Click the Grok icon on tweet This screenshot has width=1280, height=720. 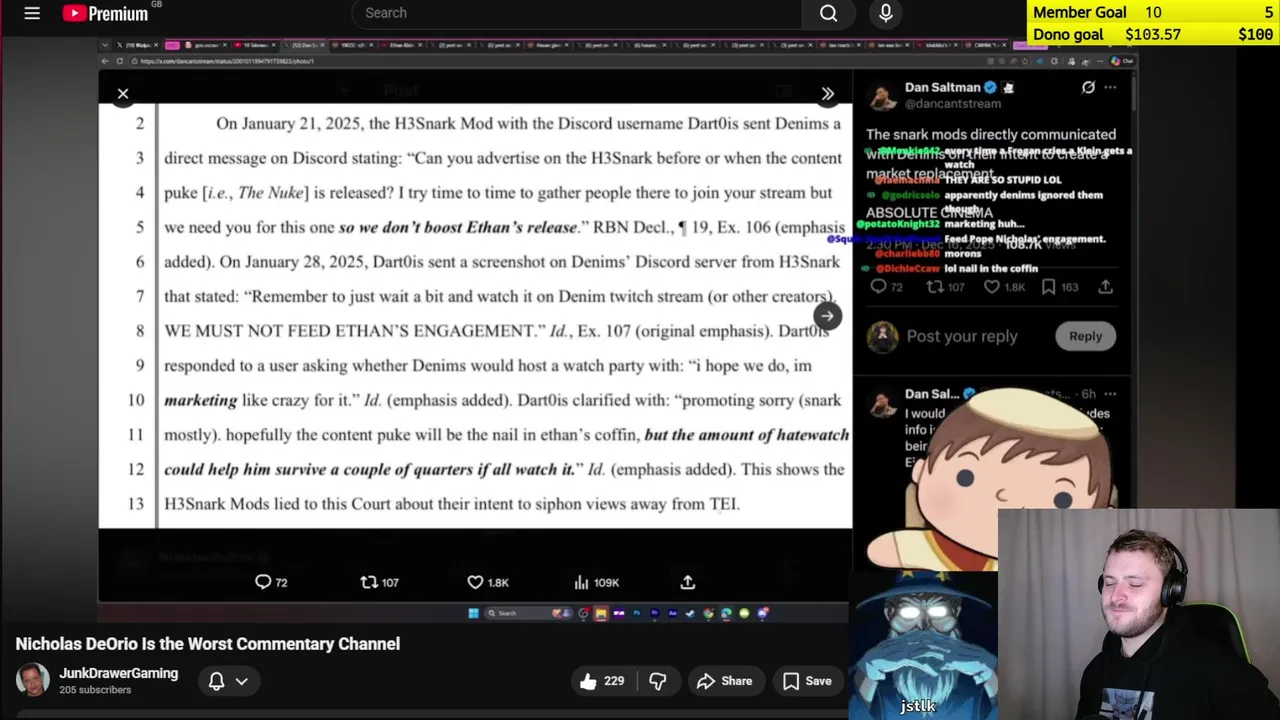(x=1088, y=87)
